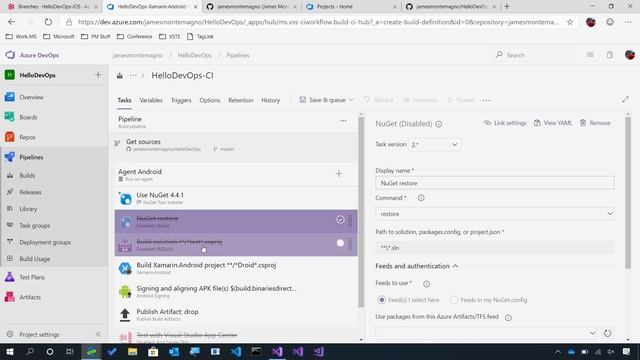The image size is (640, 360).
Task: Open the marketplace shopping bag icon
Action: coord(610,55)
